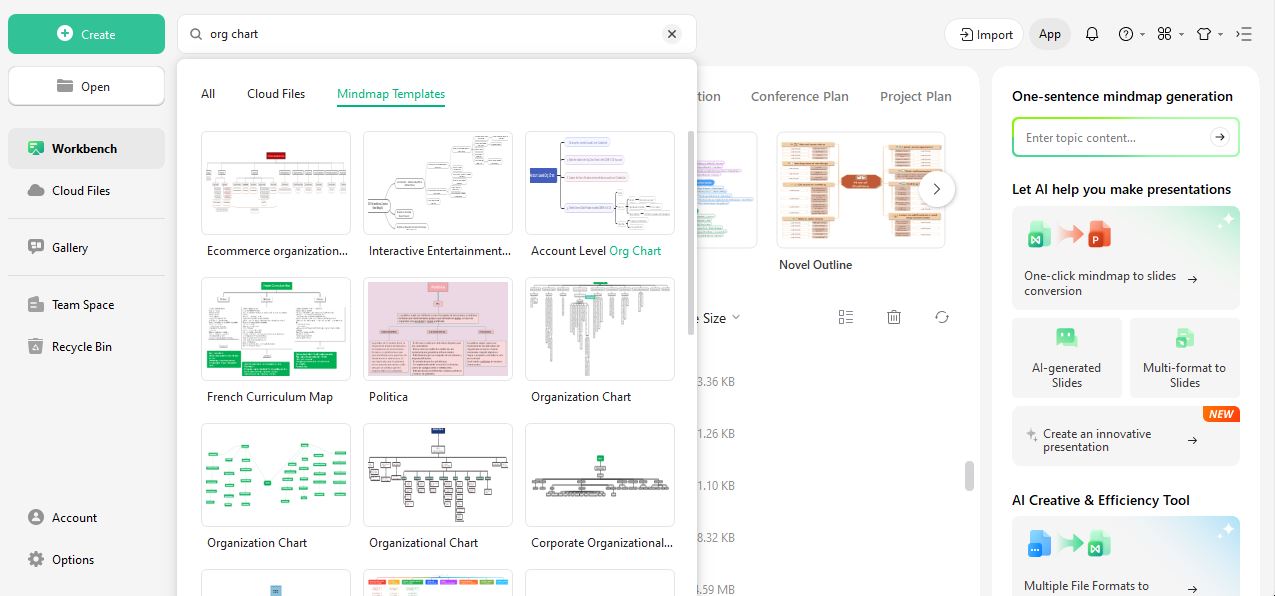Click the trash delete icon
This screenshot has width=1275, height=596.
pyautogui.click(x=894, y=317)
